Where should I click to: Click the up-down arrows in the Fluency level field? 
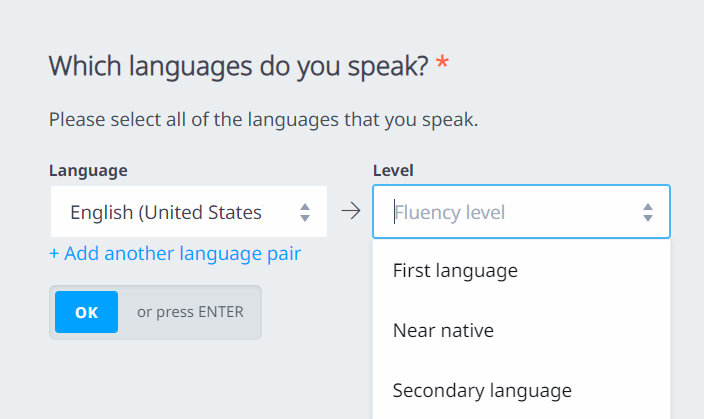(x=648, y=212)
